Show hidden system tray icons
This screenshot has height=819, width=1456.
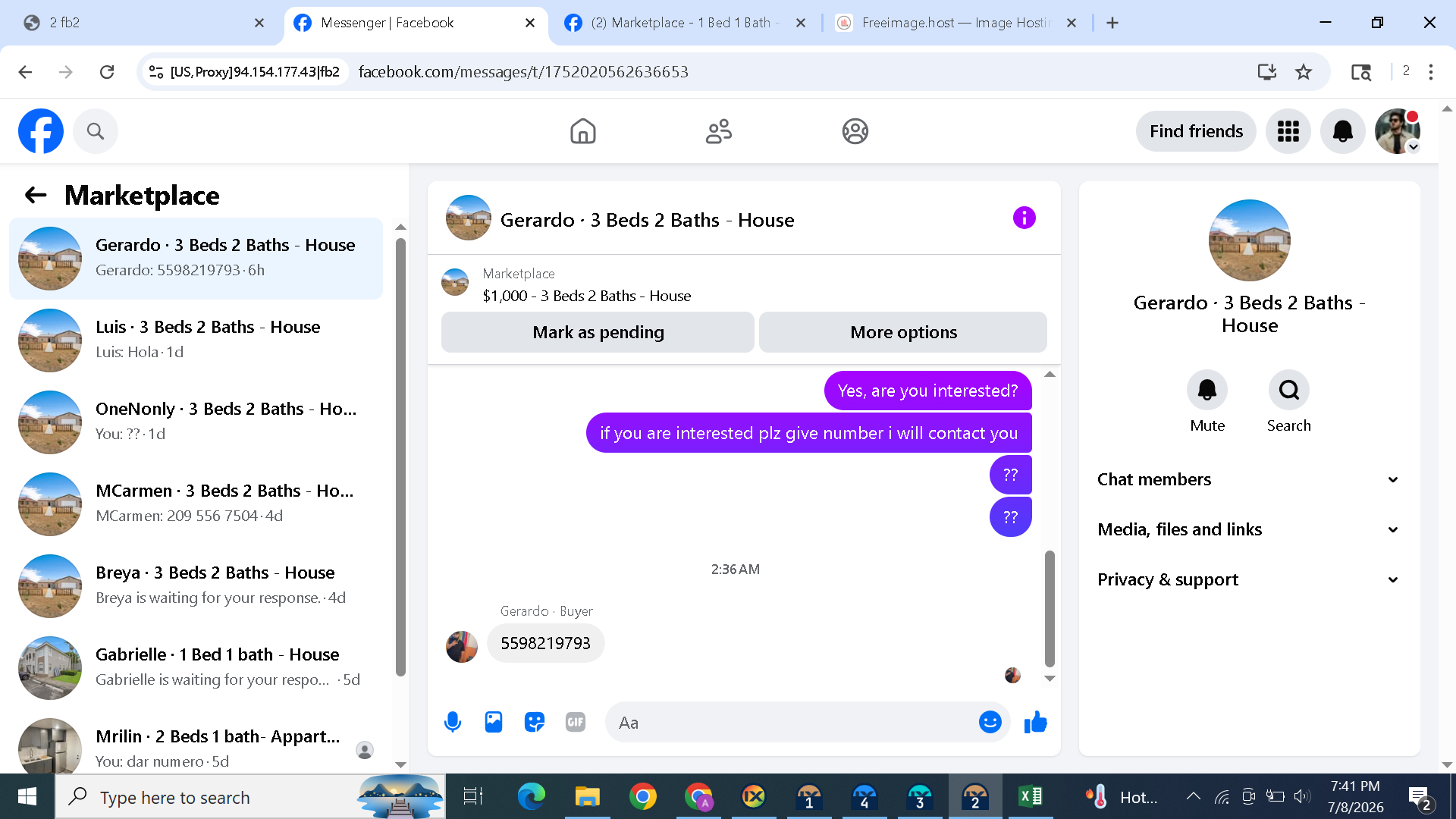1193,796
